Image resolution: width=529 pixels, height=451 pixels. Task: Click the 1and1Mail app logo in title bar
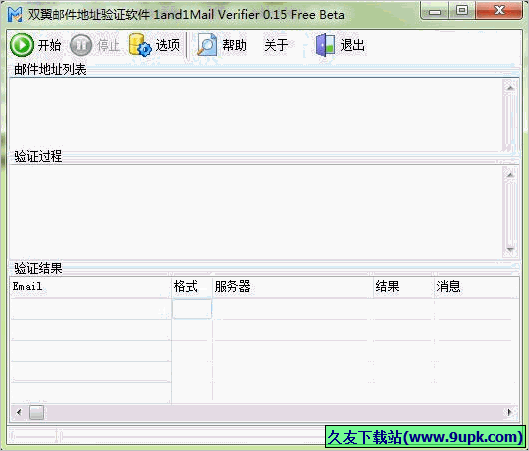tap(15, 15)
